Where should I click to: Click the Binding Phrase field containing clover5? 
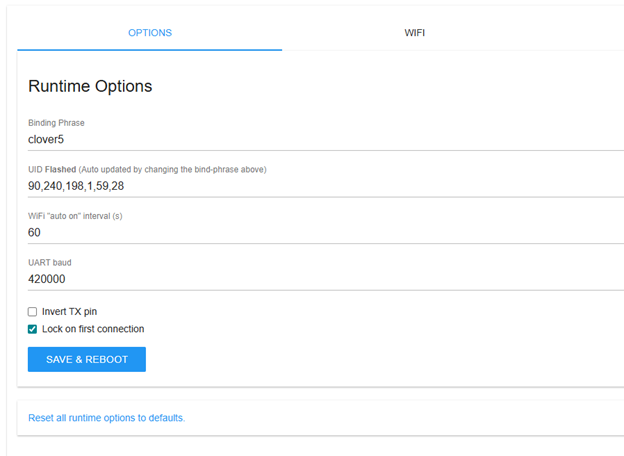[x=300, y=139]
